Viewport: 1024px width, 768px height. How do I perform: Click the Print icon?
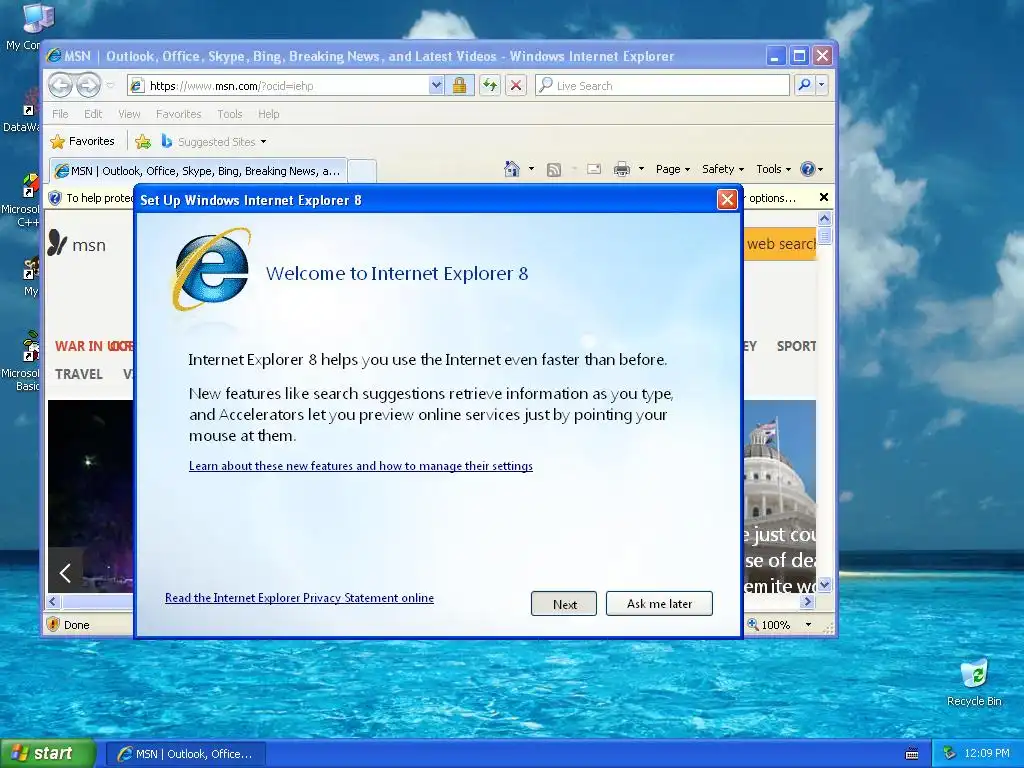pos(621,170)
